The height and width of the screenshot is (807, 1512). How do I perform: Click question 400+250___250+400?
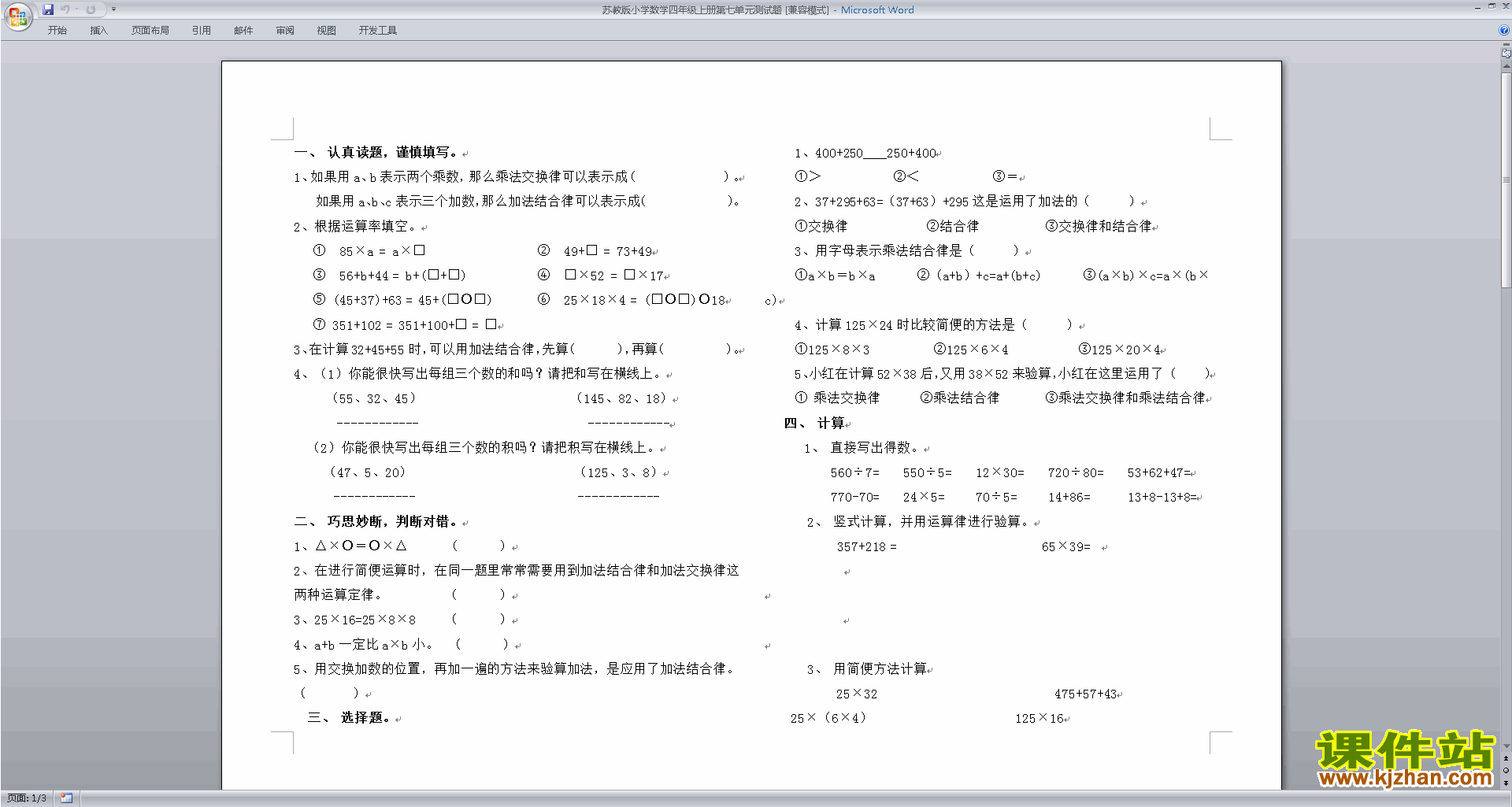(x=876, y=153)
